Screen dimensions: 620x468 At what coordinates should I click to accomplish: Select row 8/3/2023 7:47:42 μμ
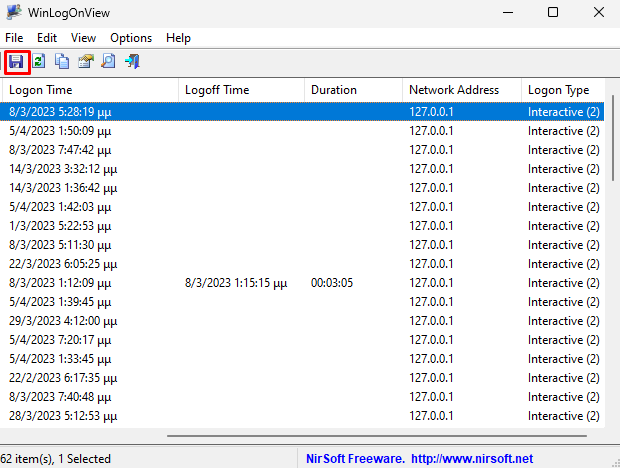[302, 150]
